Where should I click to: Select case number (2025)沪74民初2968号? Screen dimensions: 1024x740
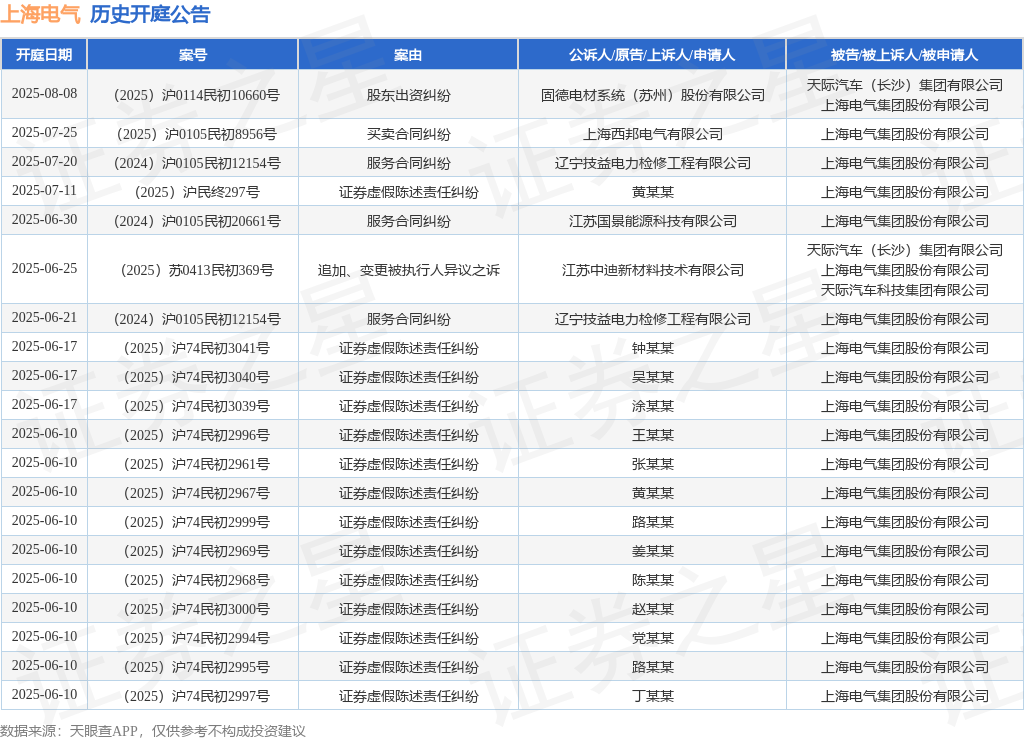coord(197,581)
